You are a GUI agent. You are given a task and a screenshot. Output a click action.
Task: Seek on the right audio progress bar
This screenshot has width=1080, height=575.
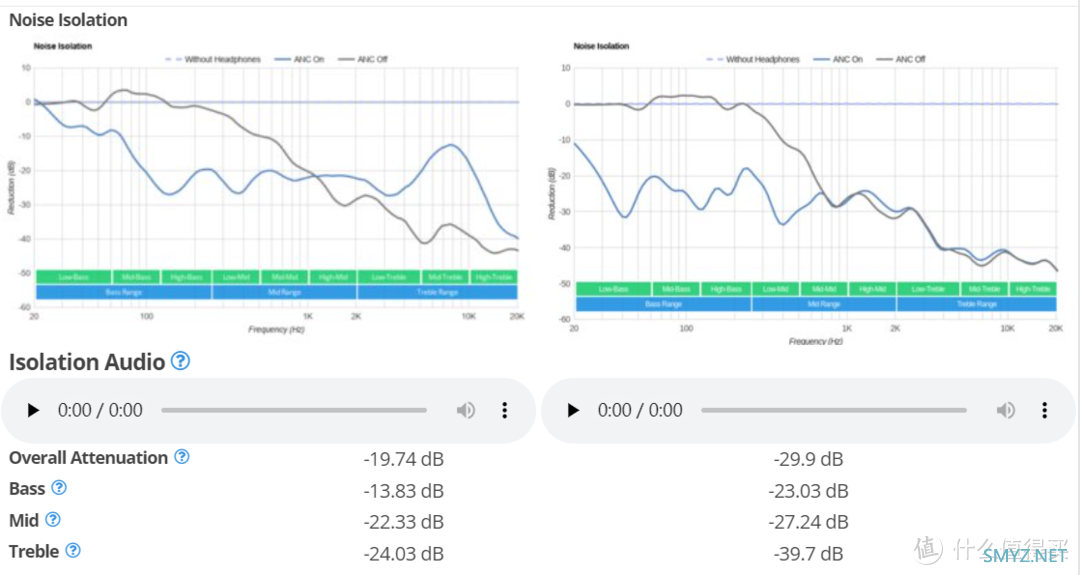[834, 410]
